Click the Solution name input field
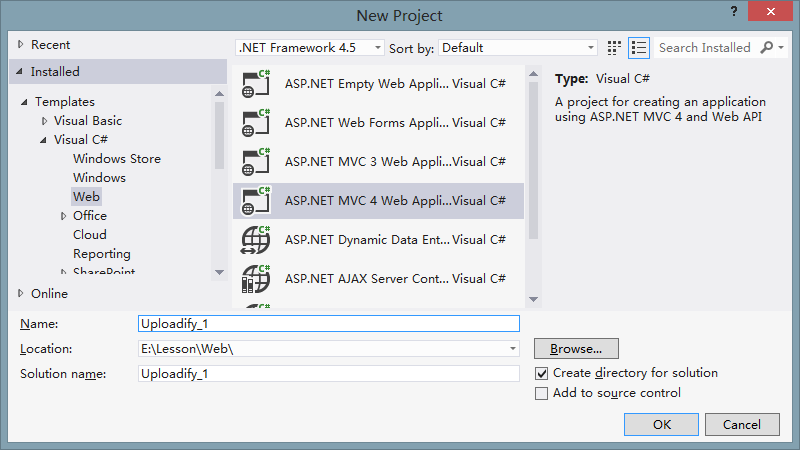This screenshot has height=450, width=800. click(x=329, y=374)
